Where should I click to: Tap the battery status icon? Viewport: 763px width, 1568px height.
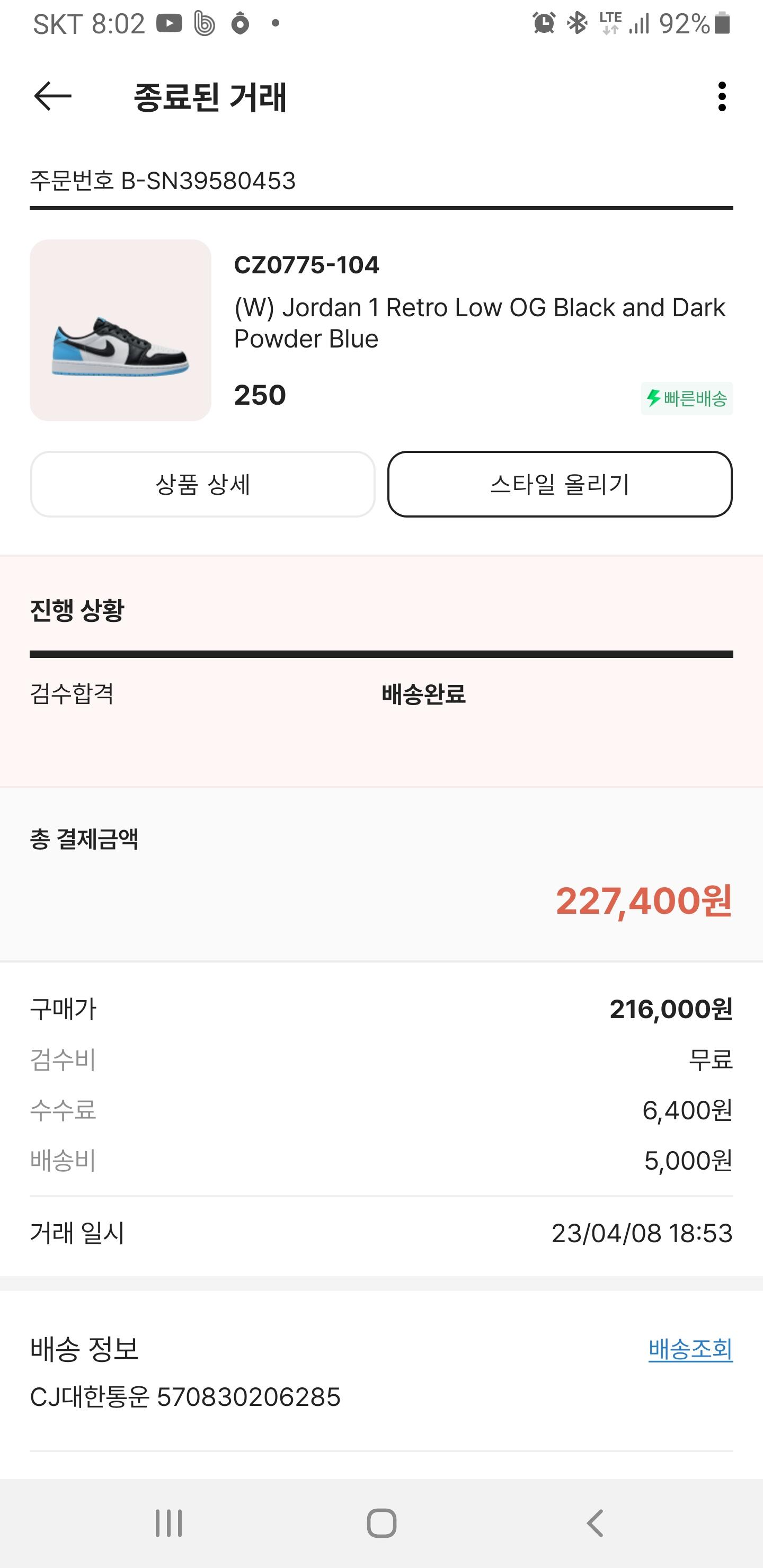722,24
